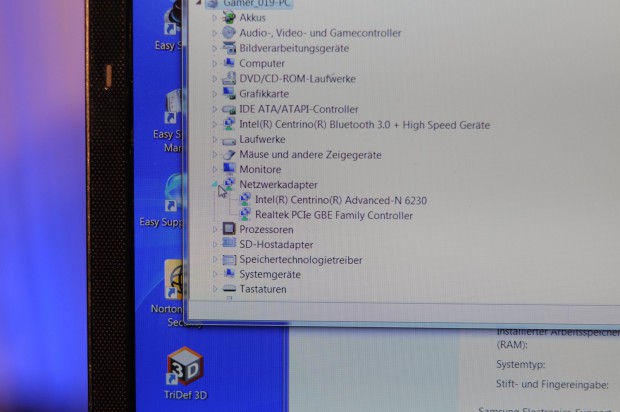Click the Prozessoren chip icon
Image resolution: width=620 pixels, height=412 pixels.
229,229
